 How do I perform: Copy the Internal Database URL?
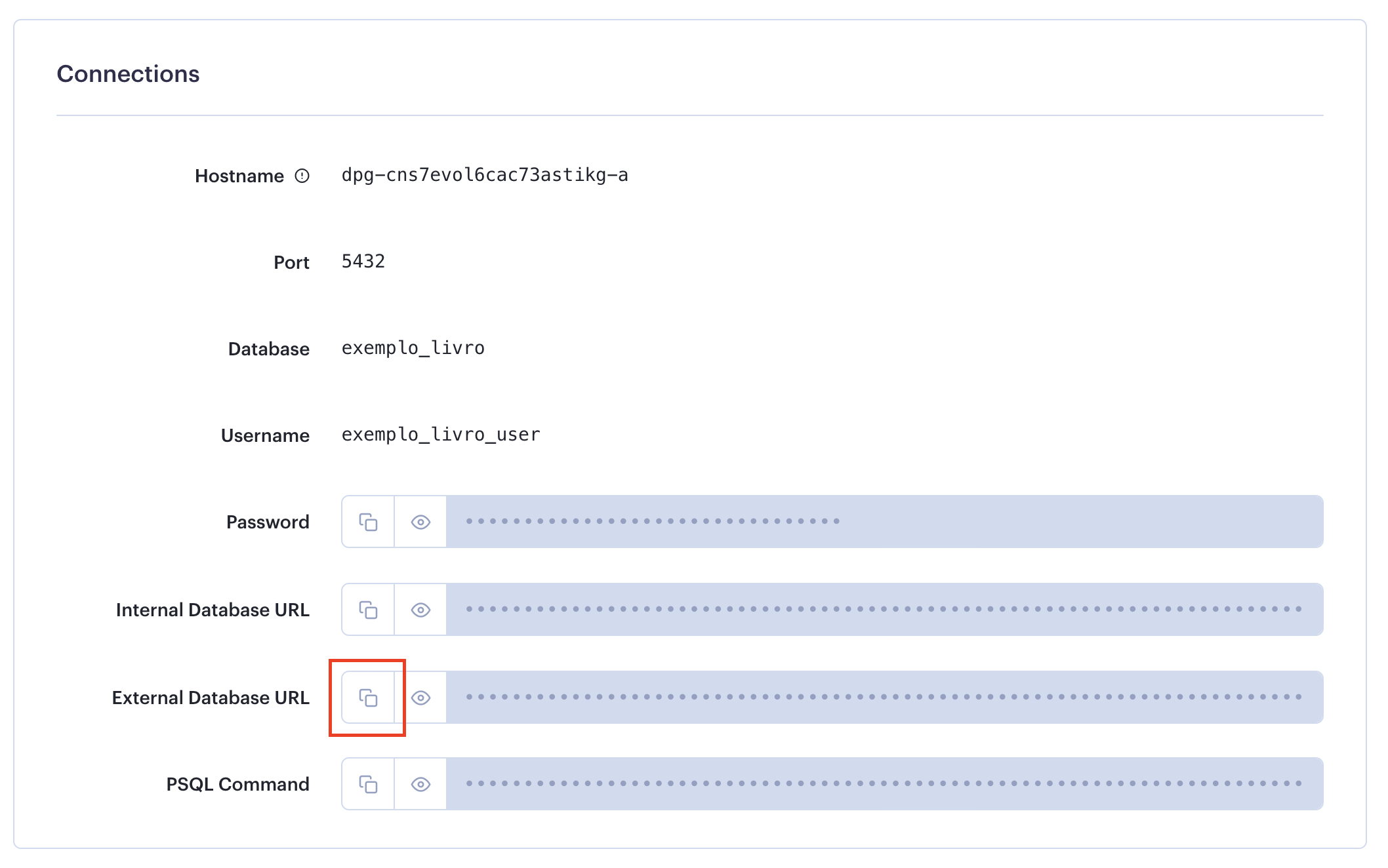point(367,609)
